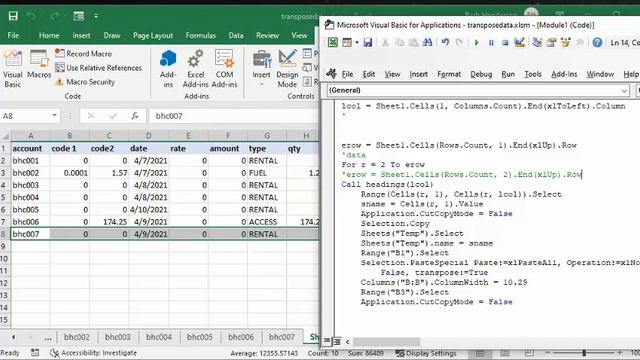Open Excel Add-ins manager

coord(196,69)
